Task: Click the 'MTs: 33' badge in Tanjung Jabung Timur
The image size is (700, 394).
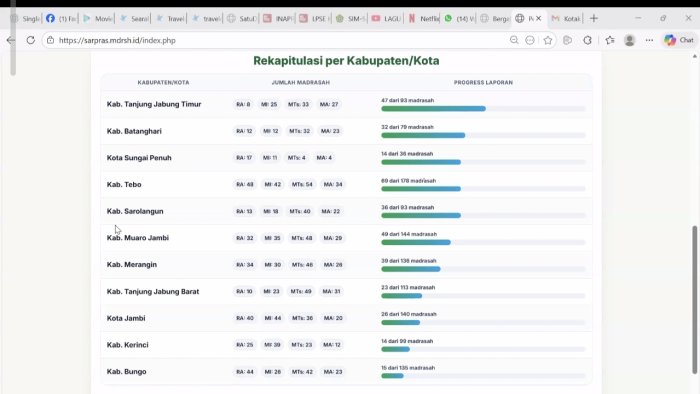Action: (298, 104)
